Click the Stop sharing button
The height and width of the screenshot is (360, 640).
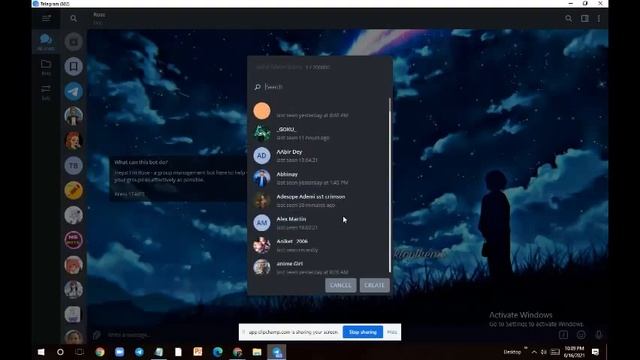point(363,332)
